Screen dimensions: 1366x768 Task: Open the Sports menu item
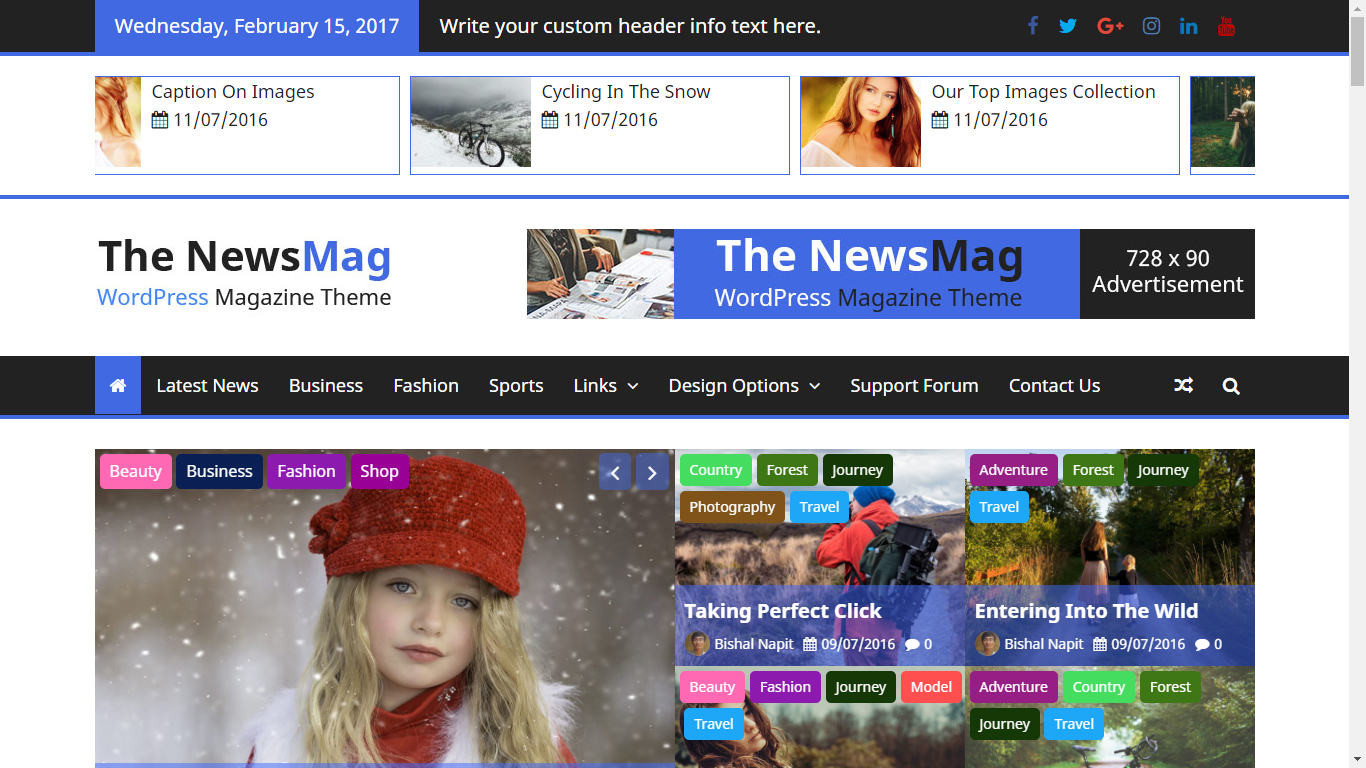(516, 386)
